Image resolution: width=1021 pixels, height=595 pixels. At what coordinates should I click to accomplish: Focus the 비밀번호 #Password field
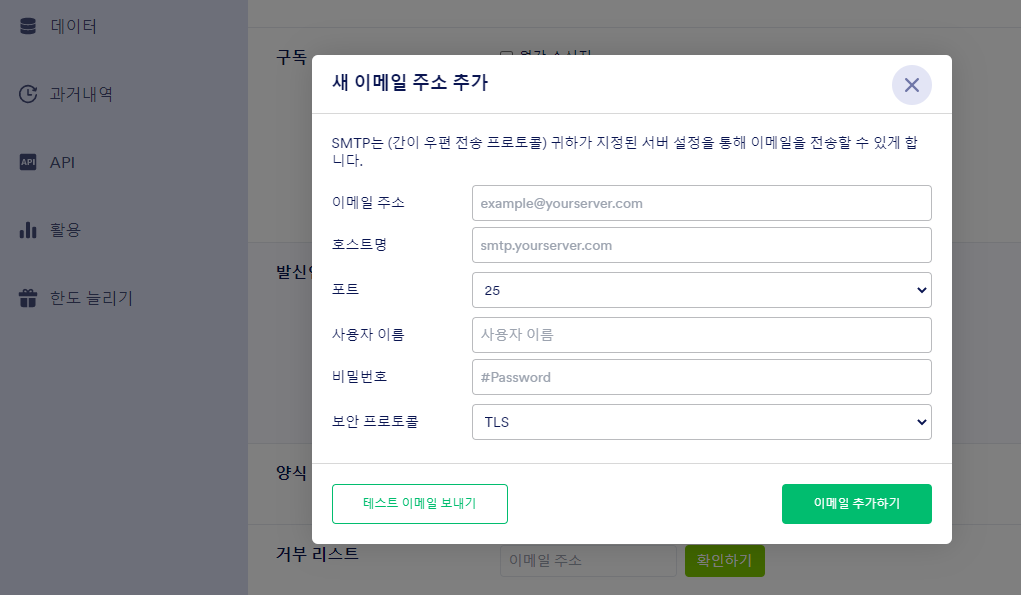point(701,377)
